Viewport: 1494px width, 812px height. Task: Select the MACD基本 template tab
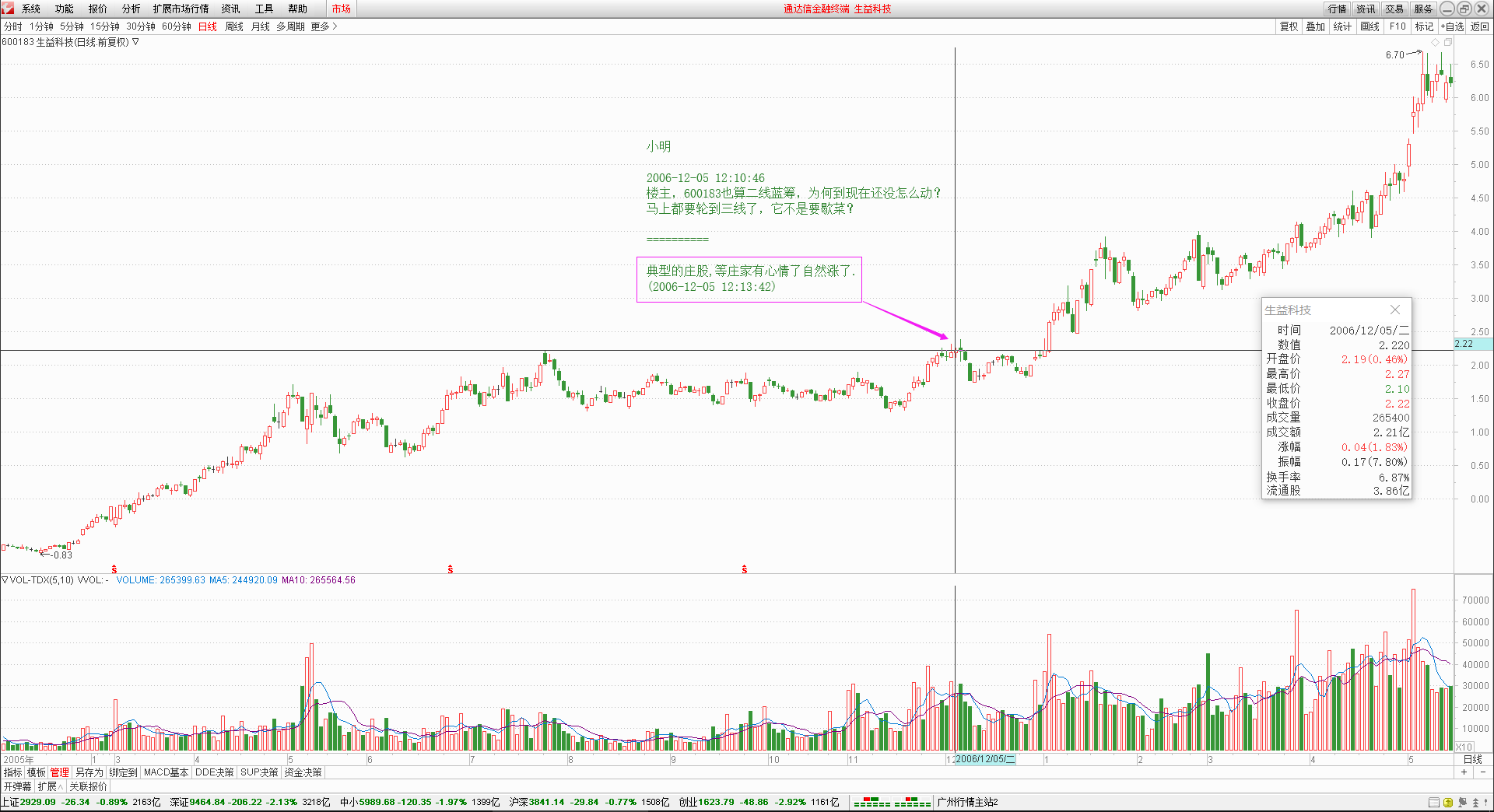coord(166,772)
